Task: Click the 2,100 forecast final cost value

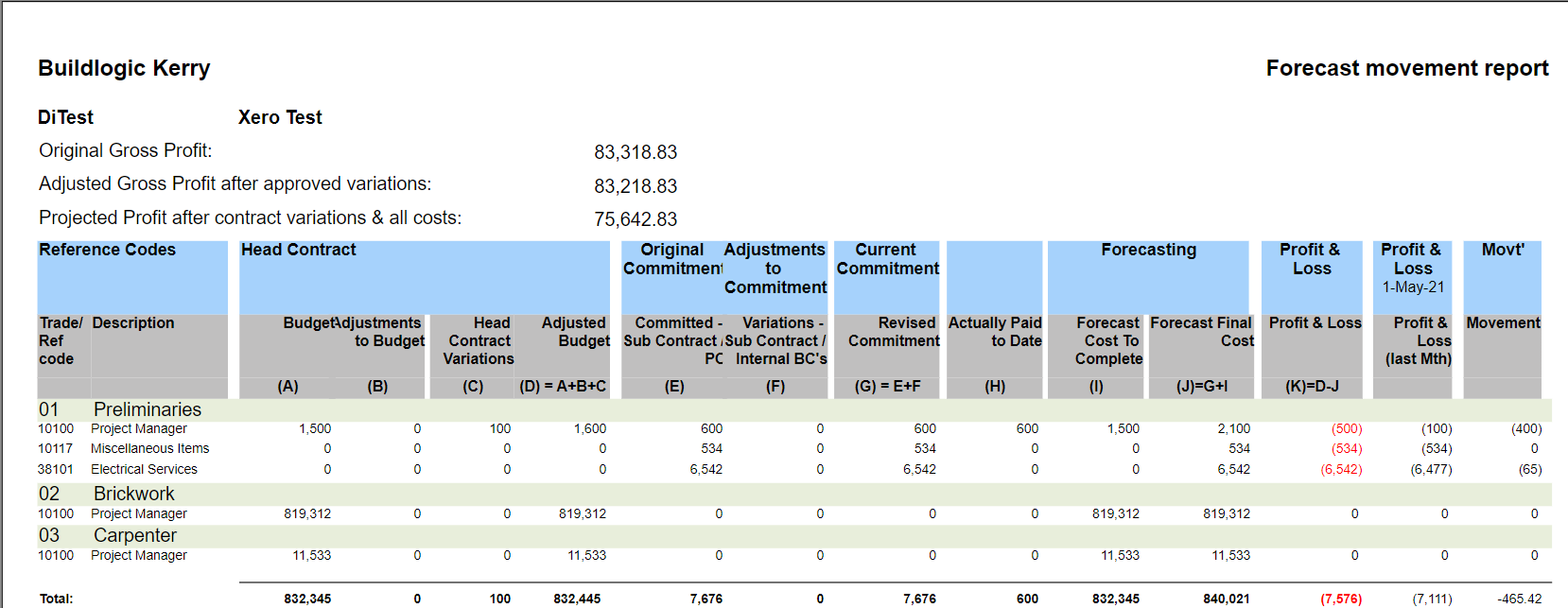Action: click(x=1233, y=428)
